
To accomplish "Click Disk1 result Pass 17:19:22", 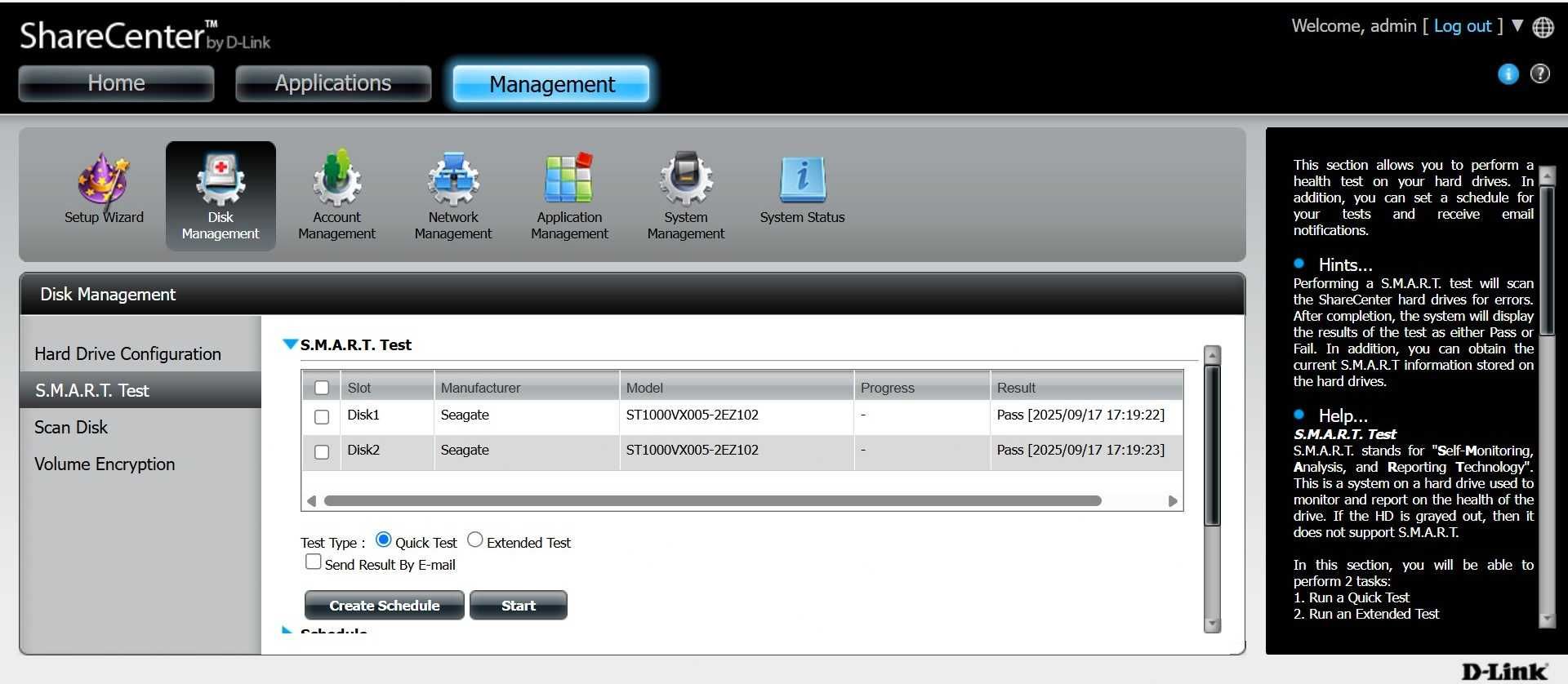I will 1080,415.
